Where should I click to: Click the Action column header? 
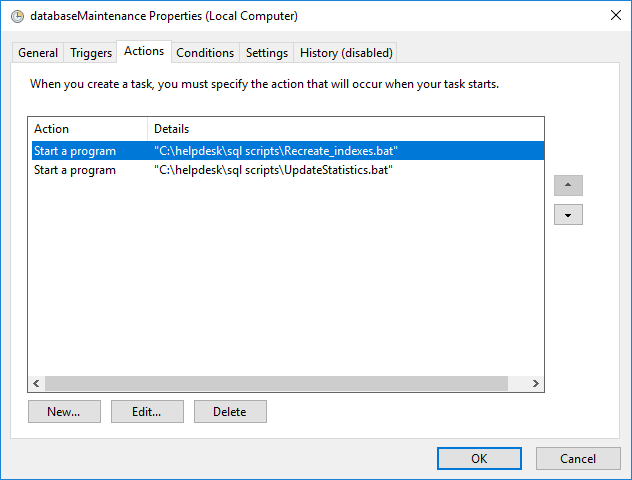pyautogui.click(x=87, y=129)
